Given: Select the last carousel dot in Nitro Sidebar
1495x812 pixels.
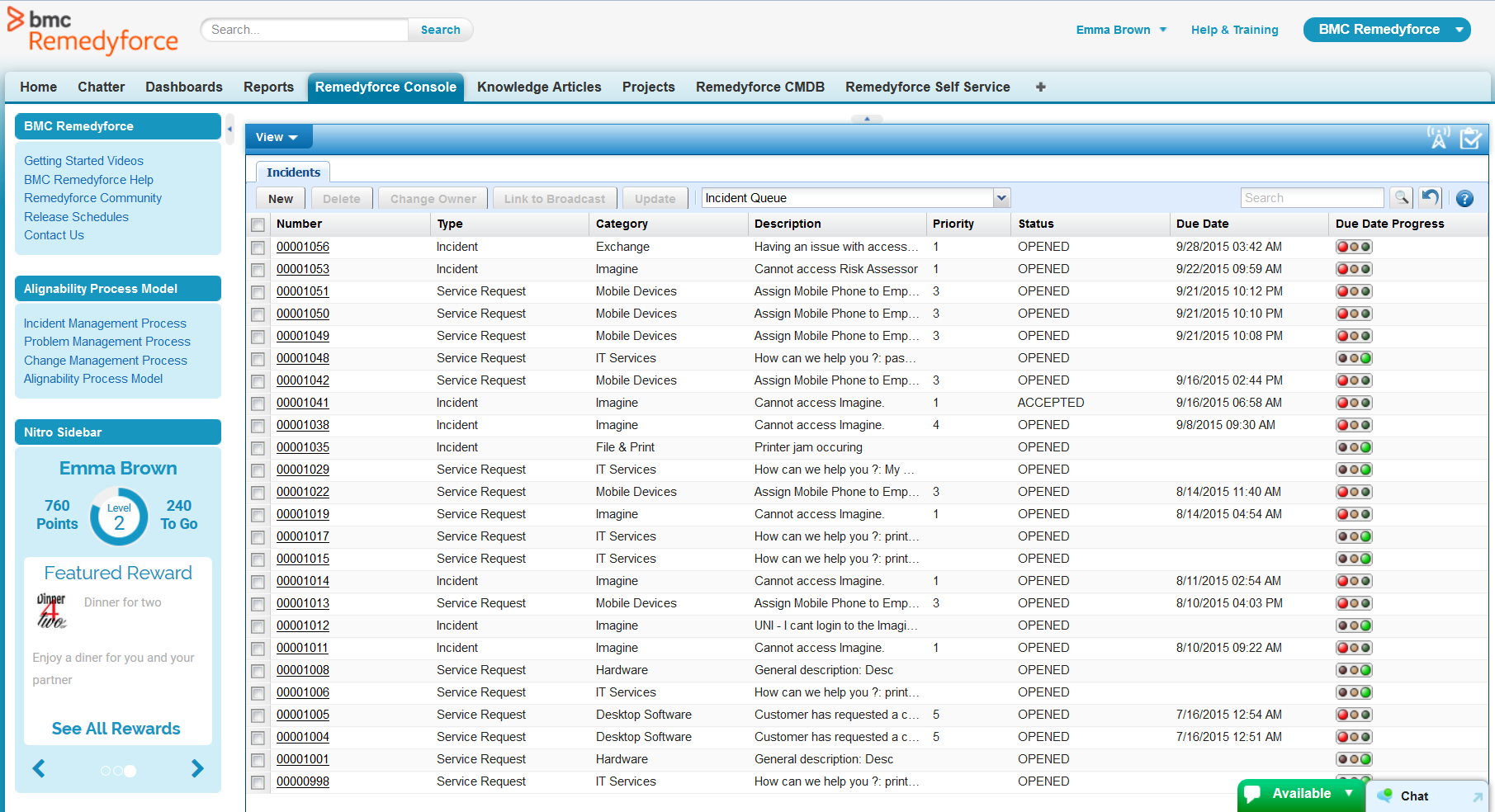Looking at the screenshot, I should point(130,771).
